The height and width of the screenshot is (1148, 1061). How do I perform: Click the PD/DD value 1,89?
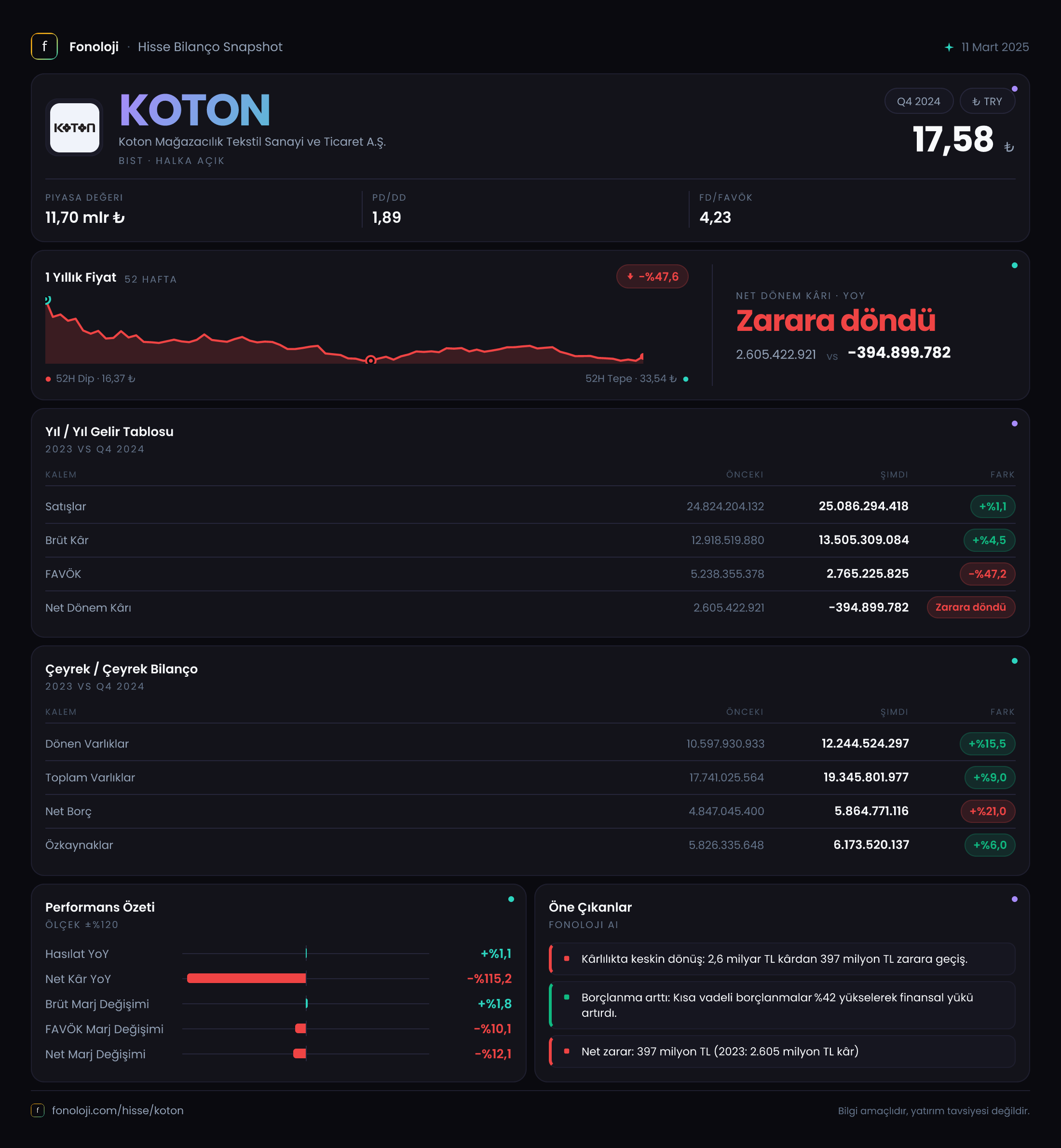pyautogui.click(x=386, y=218)
